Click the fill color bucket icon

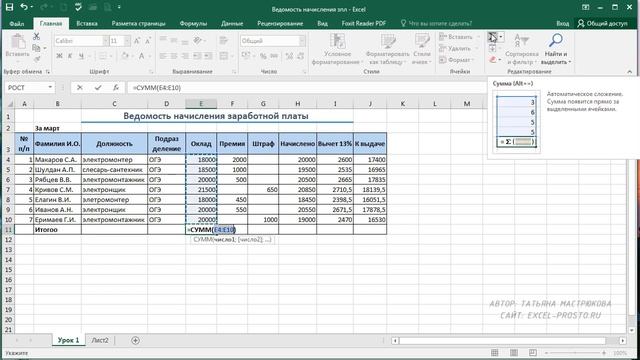[x=125, y=56]
